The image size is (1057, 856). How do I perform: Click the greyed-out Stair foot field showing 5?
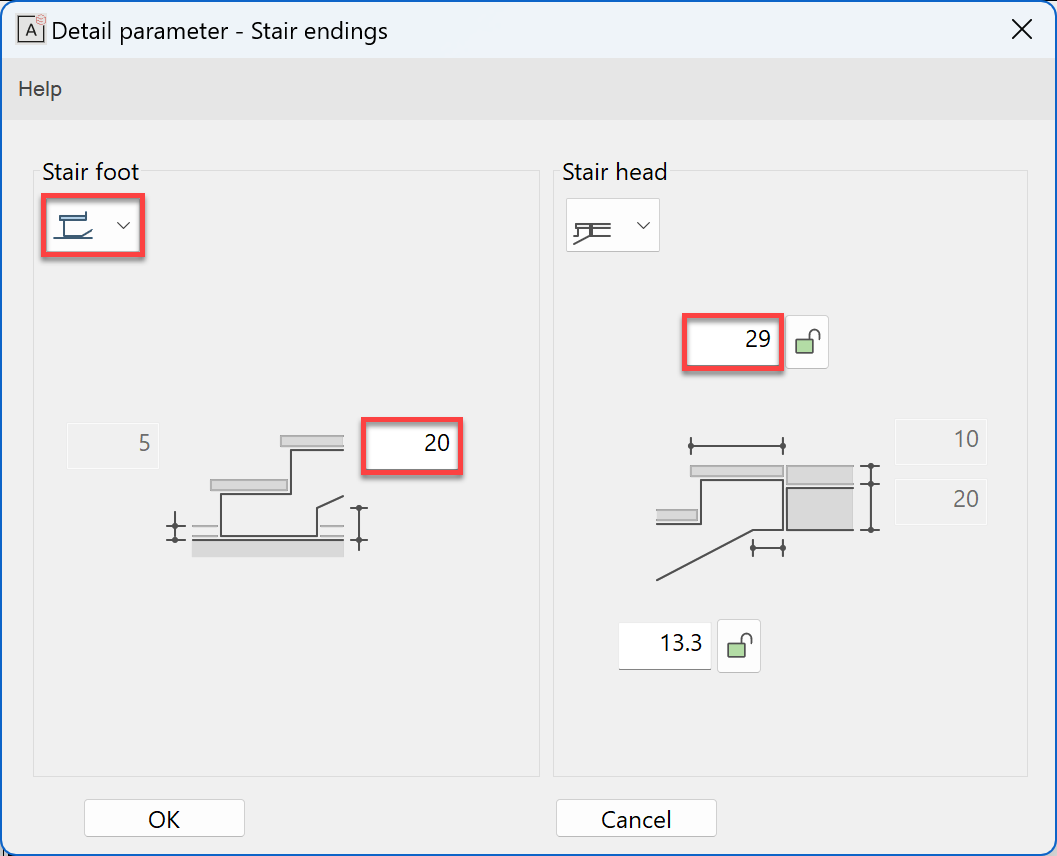click(113, 443)
